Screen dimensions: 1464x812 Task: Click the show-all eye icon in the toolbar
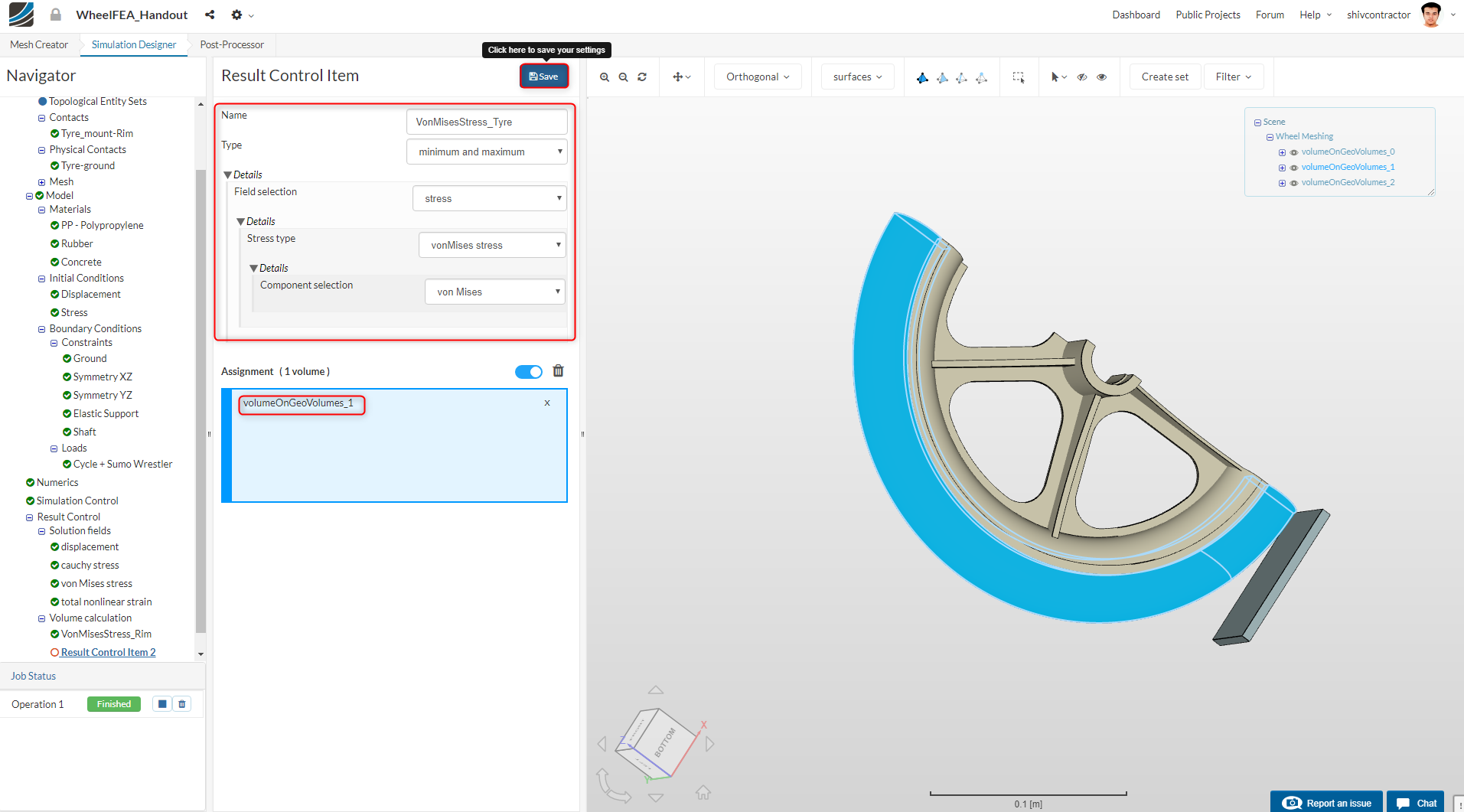tap(1102, 77)
